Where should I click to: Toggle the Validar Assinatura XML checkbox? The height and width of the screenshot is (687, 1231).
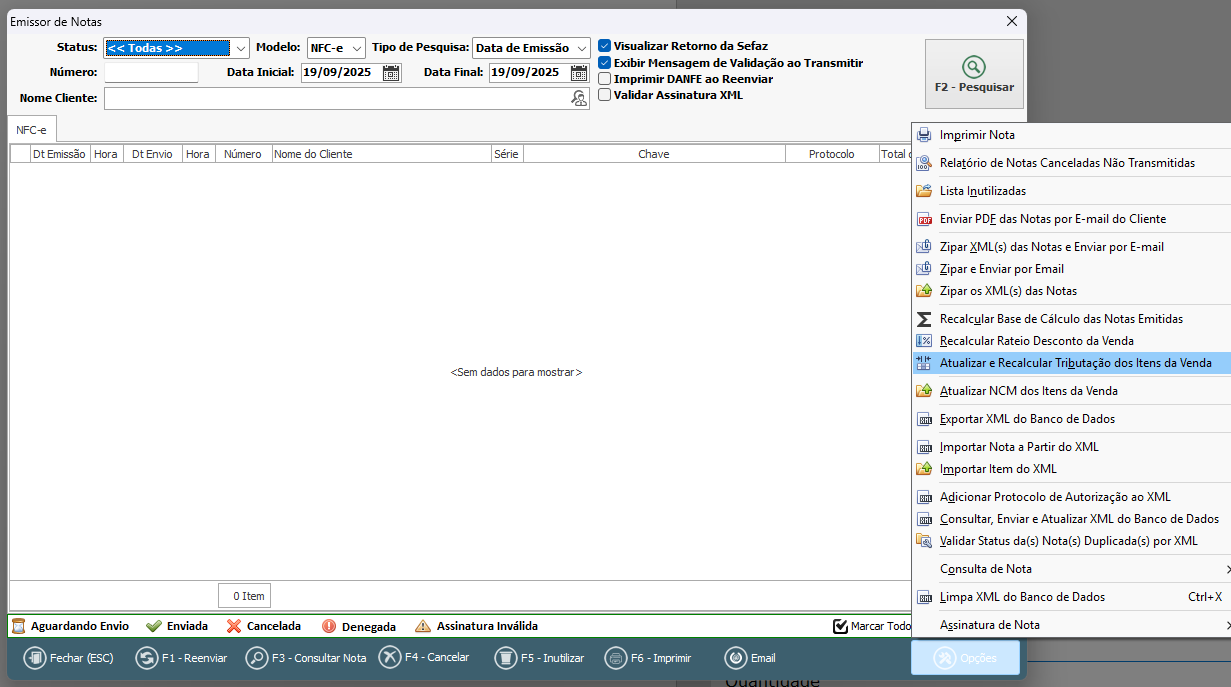(604, 95)
